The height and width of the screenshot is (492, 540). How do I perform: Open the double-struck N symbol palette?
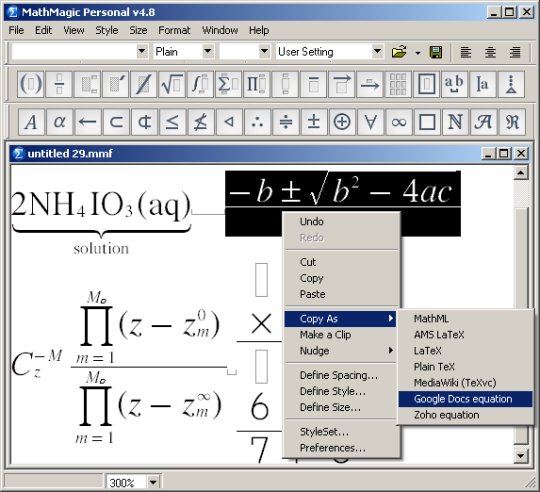coord(455,122)
